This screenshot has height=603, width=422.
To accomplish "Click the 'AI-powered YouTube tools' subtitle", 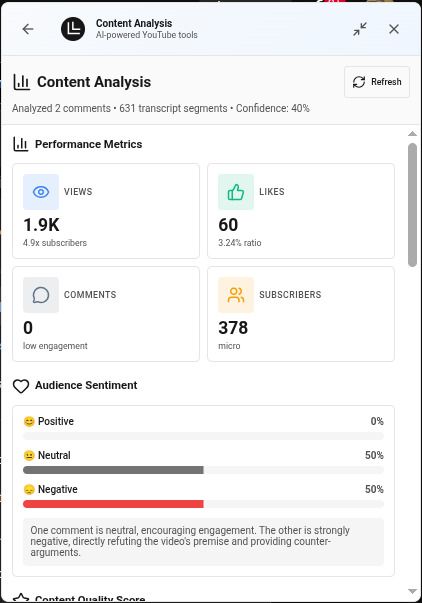I will pyautogui.click(x=147, y=35).
